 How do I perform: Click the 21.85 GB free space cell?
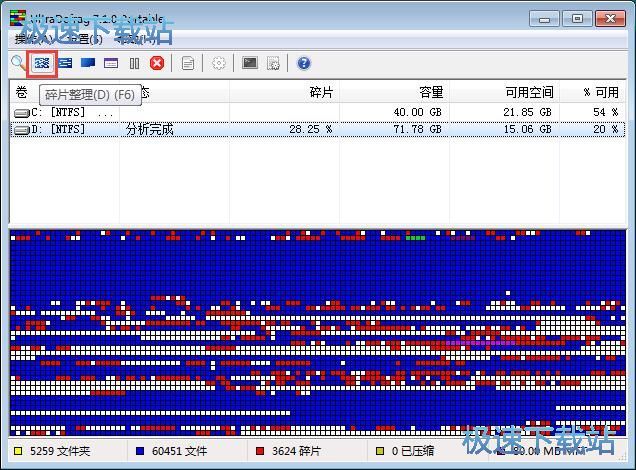(x=527, y=112)
